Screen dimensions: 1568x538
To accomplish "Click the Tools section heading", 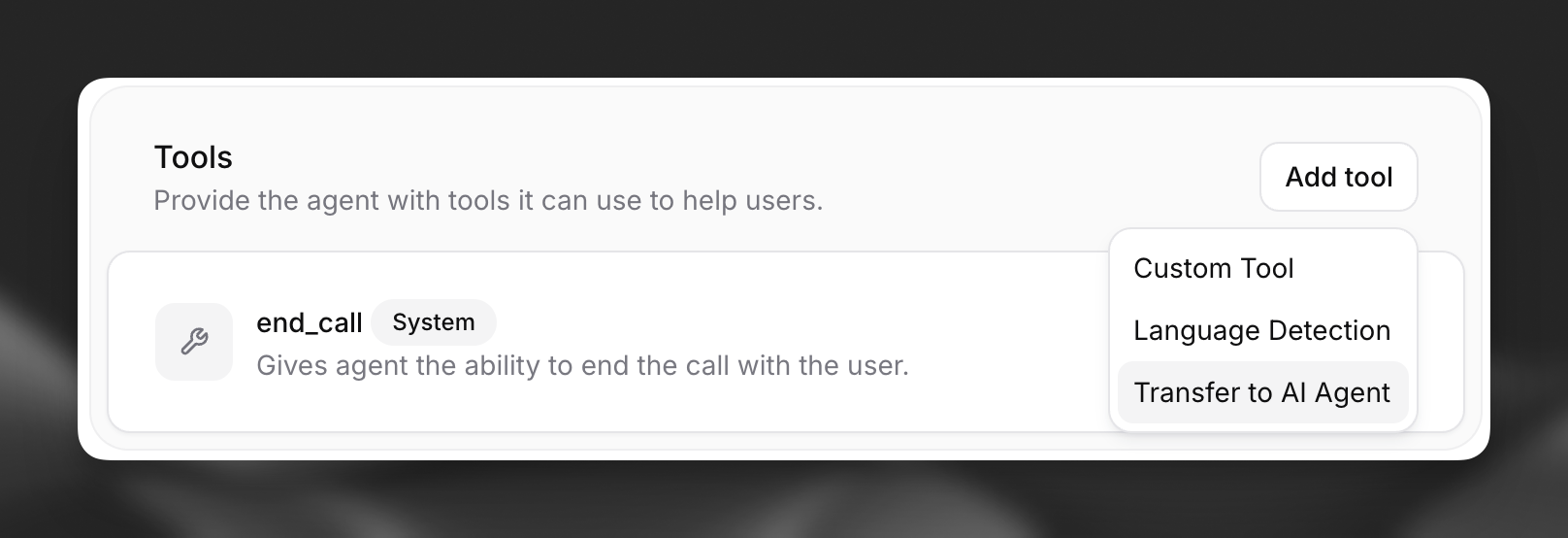I will (x=193, y=157).
